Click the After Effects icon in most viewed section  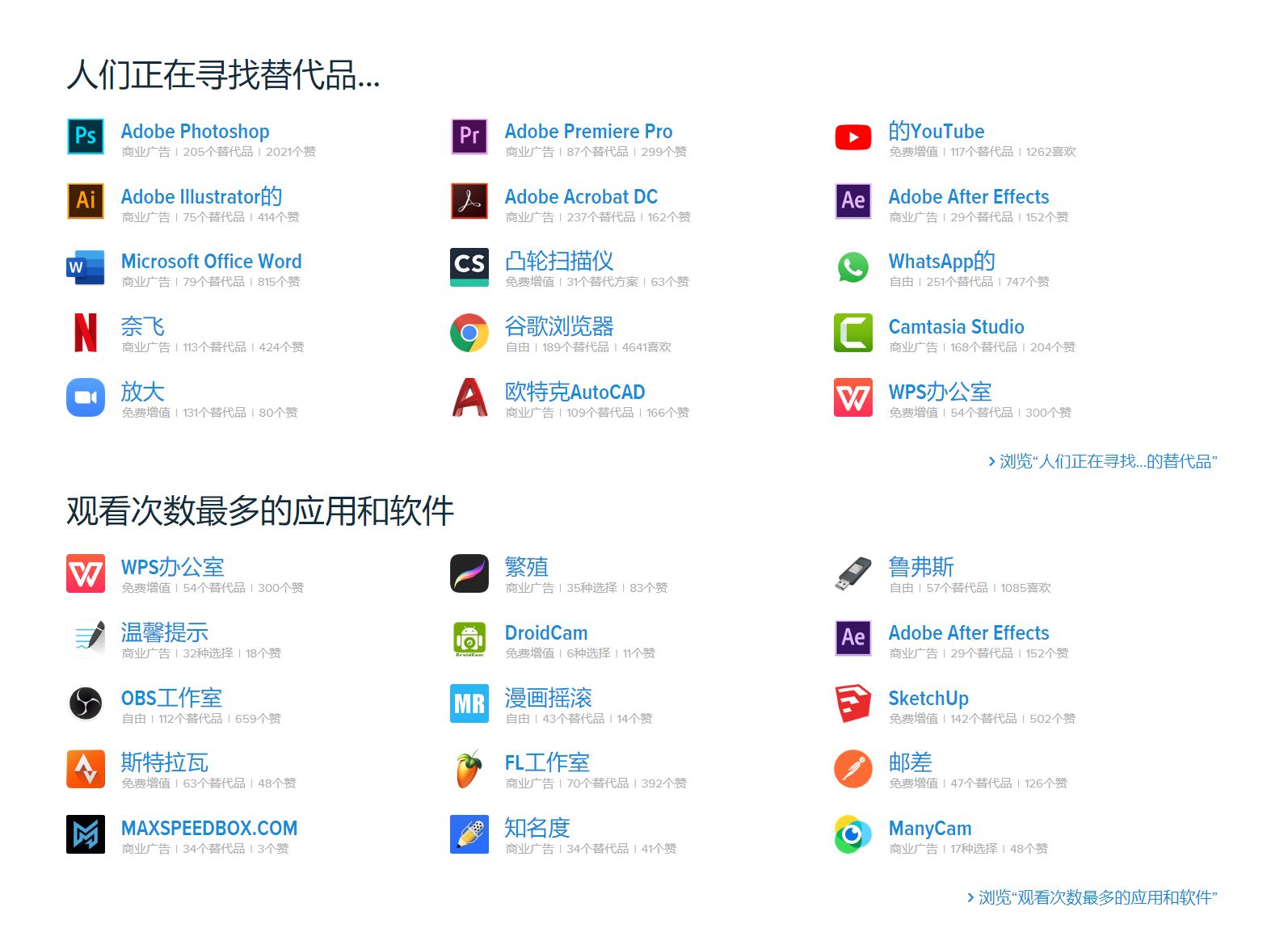coord(853,638)
